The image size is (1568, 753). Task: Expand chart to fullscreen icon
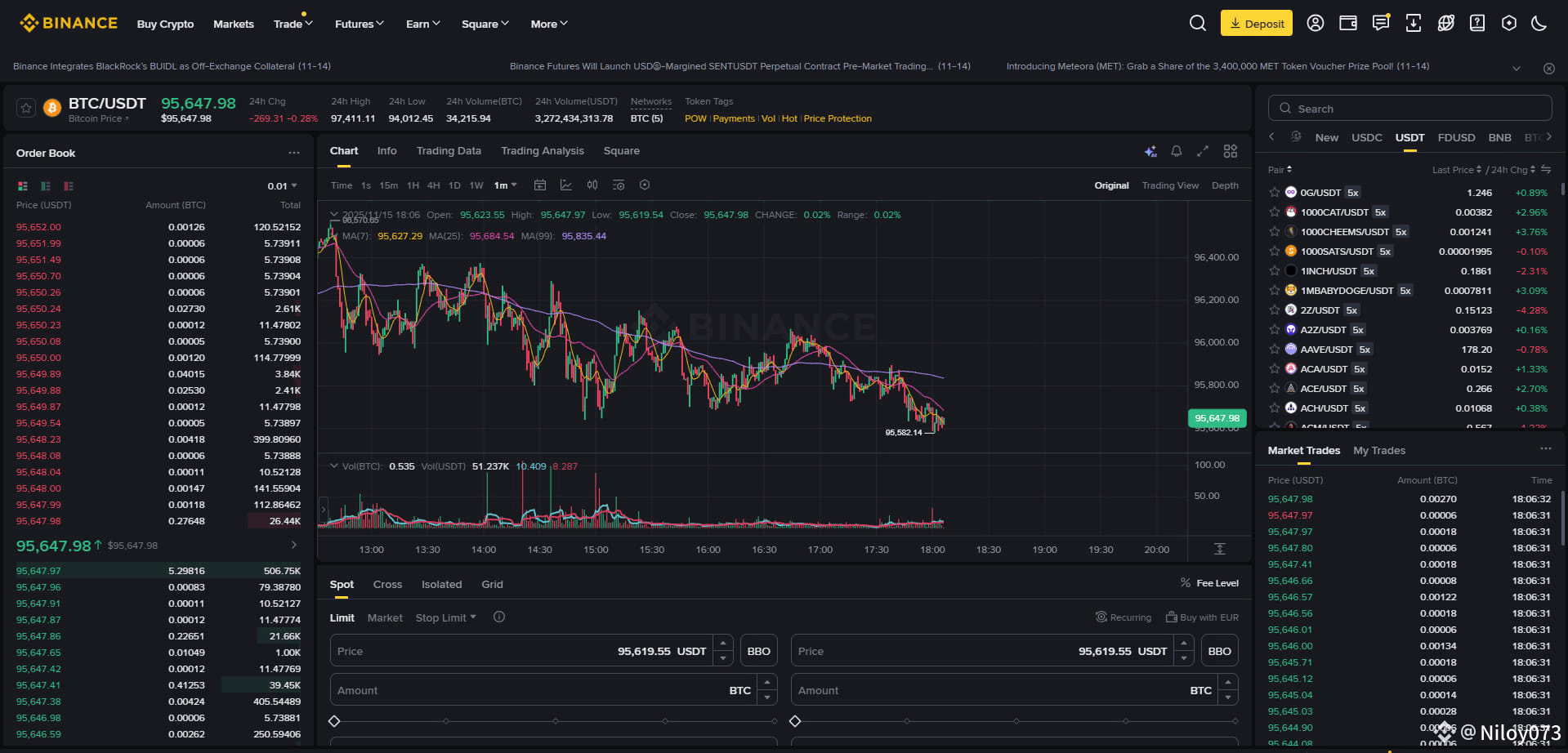(x=1202, y=151)
